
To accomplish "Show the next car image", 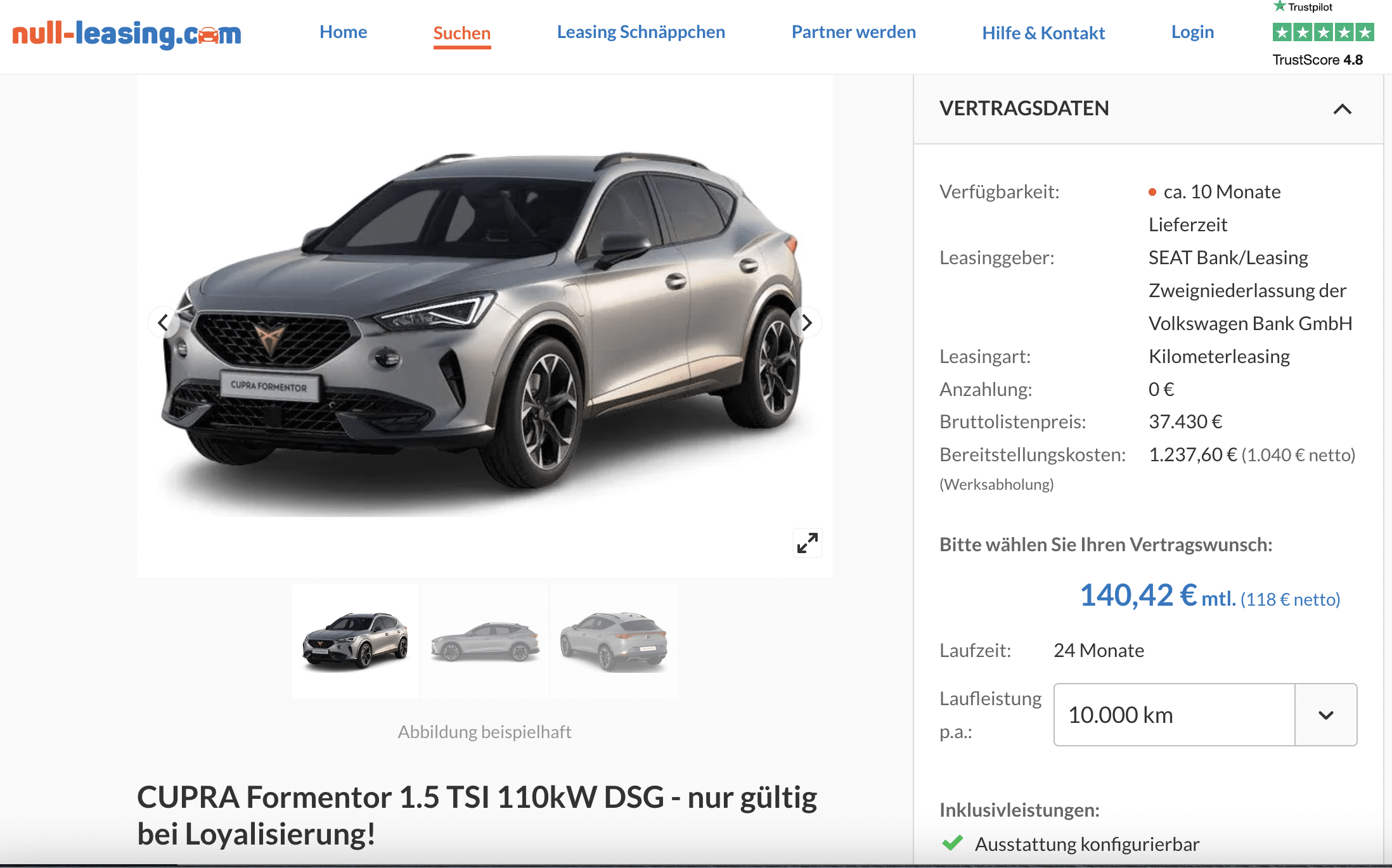I will 806,323.
